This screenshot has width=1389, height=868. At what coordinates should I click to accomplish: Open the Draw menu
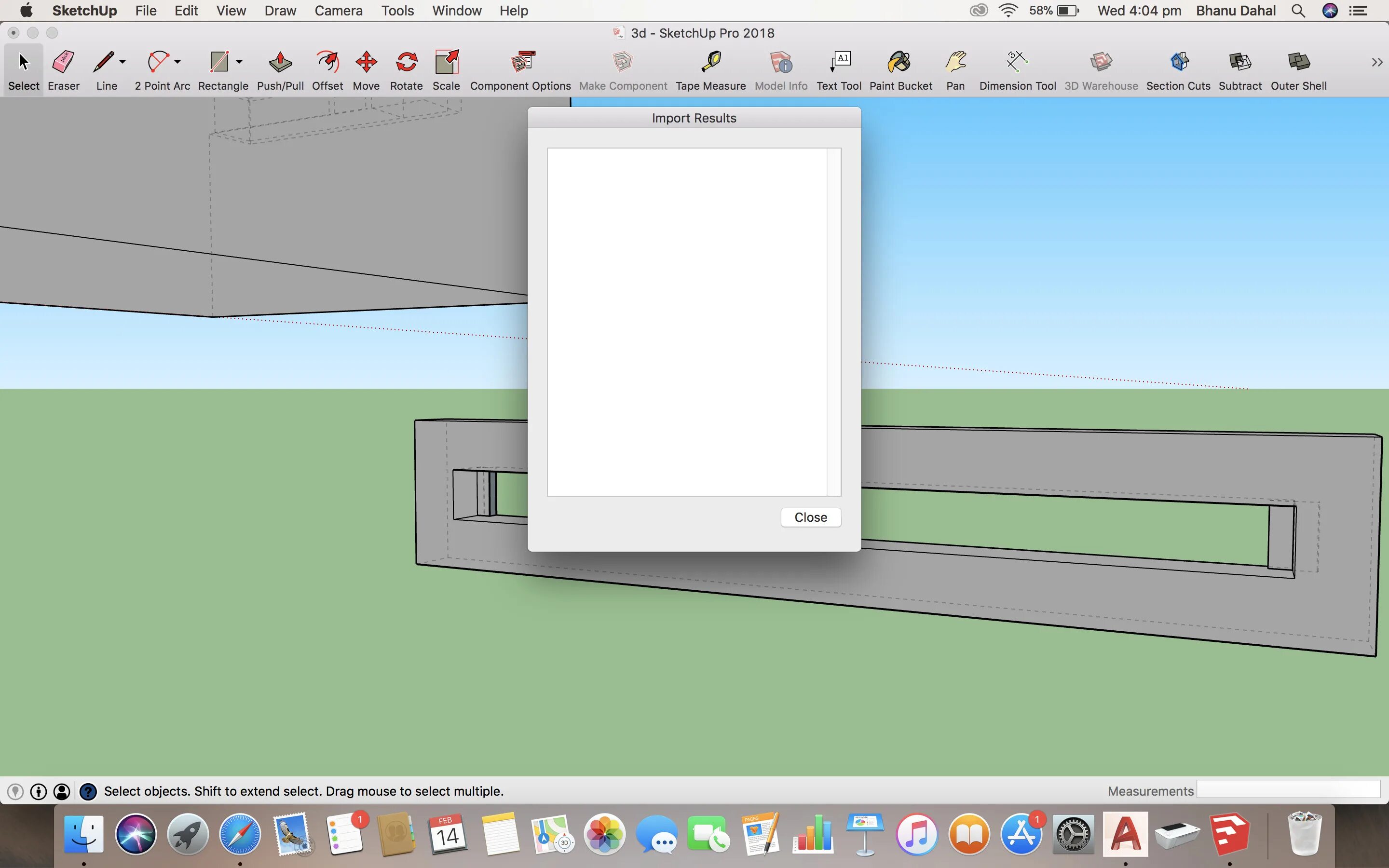280,10
